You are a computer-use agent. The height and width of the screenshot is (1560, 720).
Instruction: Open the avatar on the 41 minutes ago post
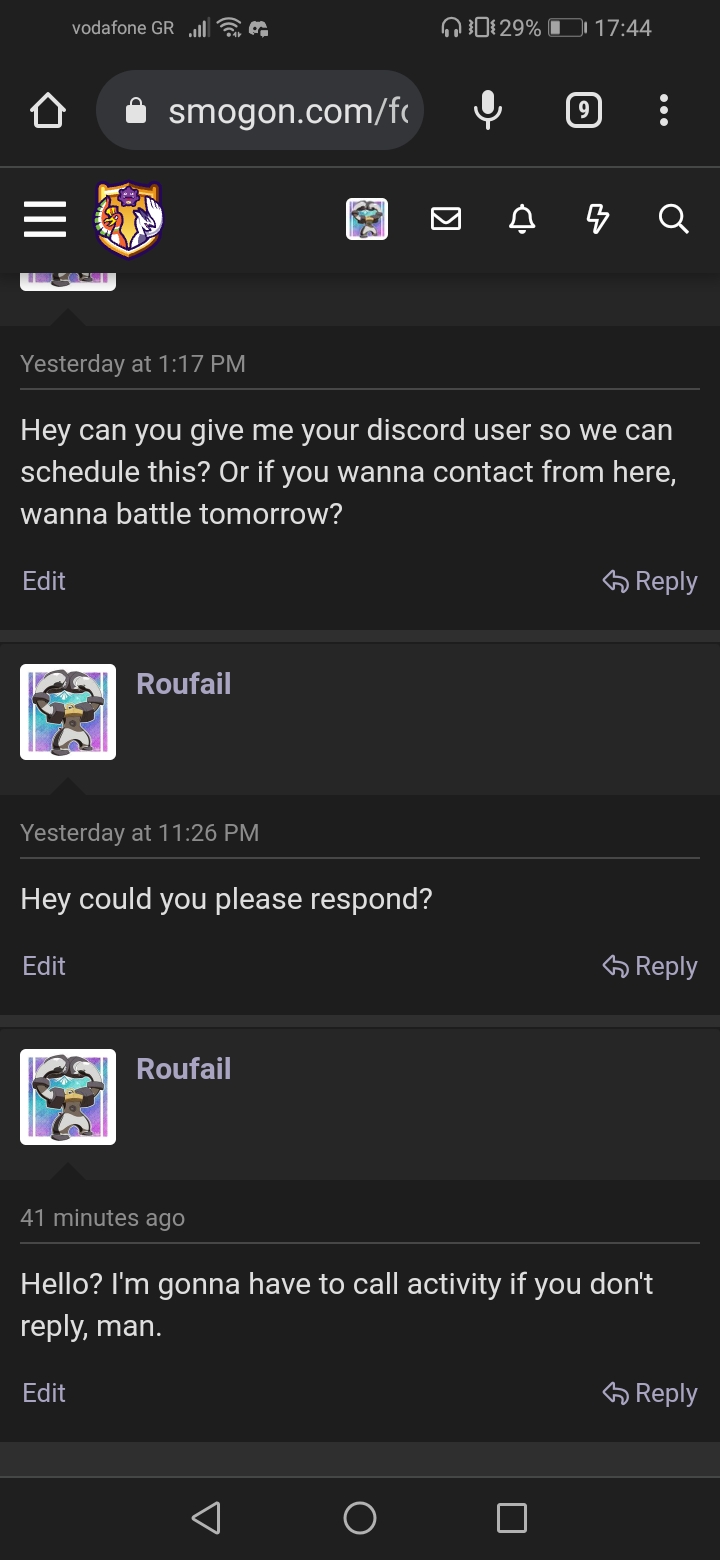[x=68, y=1096]
